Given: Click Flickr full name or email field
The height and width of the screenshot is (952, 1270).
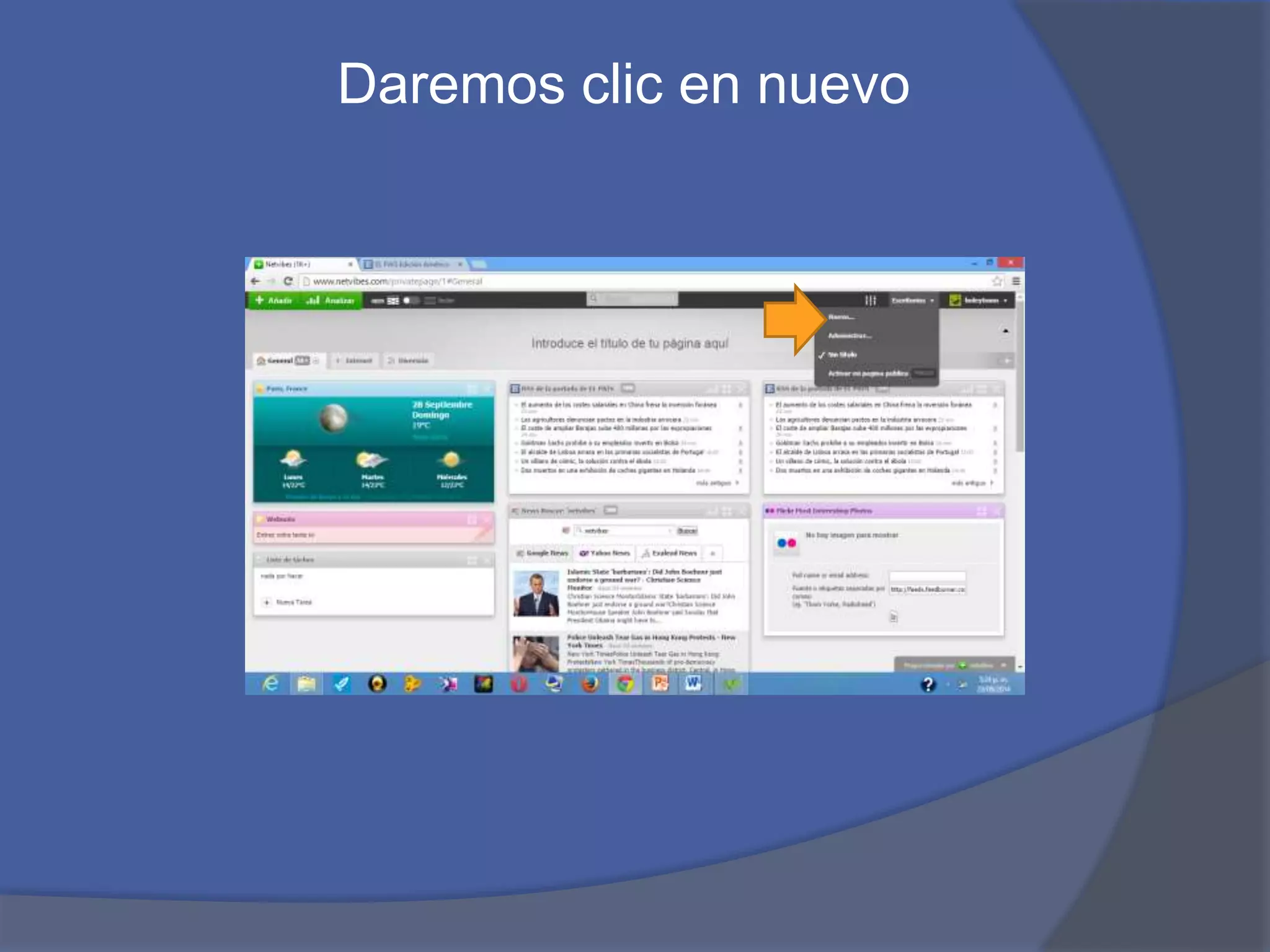Looking at the screenshot, I should (928, 576).
